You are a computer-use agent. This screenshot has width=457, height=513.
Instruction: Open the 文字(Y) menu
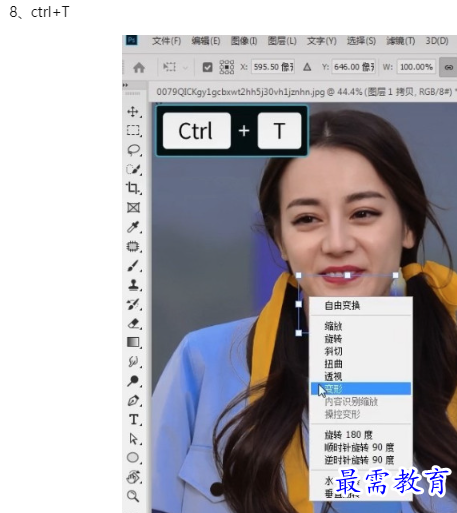pos(322,41)
